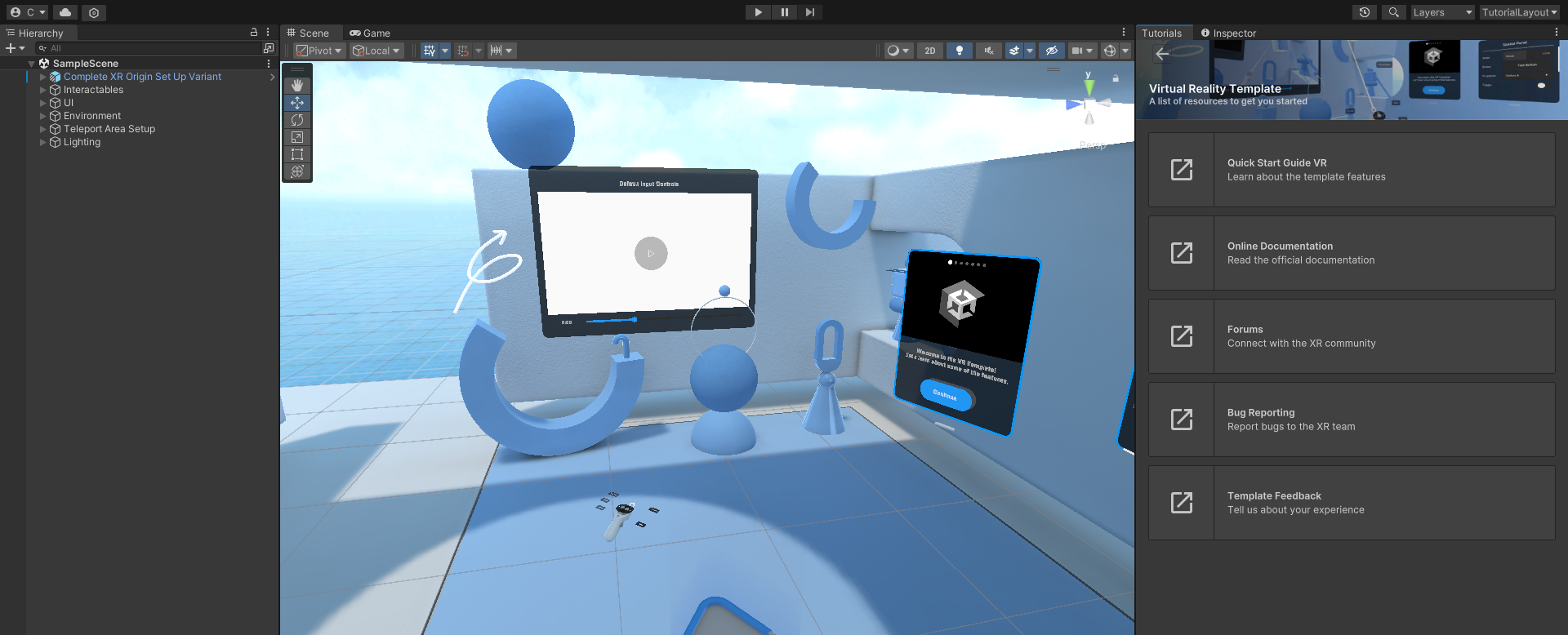The width and height of the screenshot is (1568, 635).
Task: Open the Unity version control settings icon
Action: 94,12
